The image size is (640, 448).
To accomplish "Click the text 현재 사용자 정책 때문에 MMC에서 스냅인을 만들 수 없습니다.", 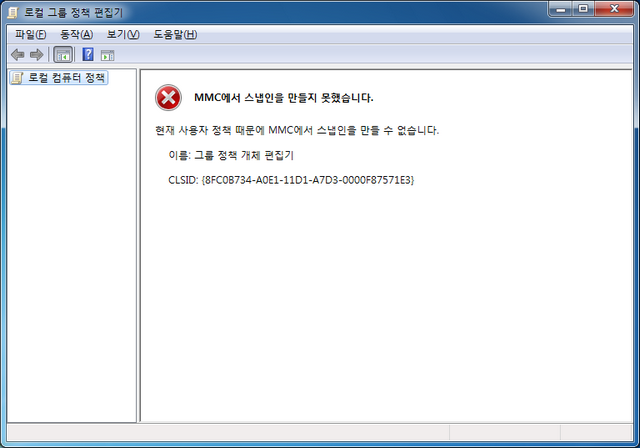I will pos(297,131).
